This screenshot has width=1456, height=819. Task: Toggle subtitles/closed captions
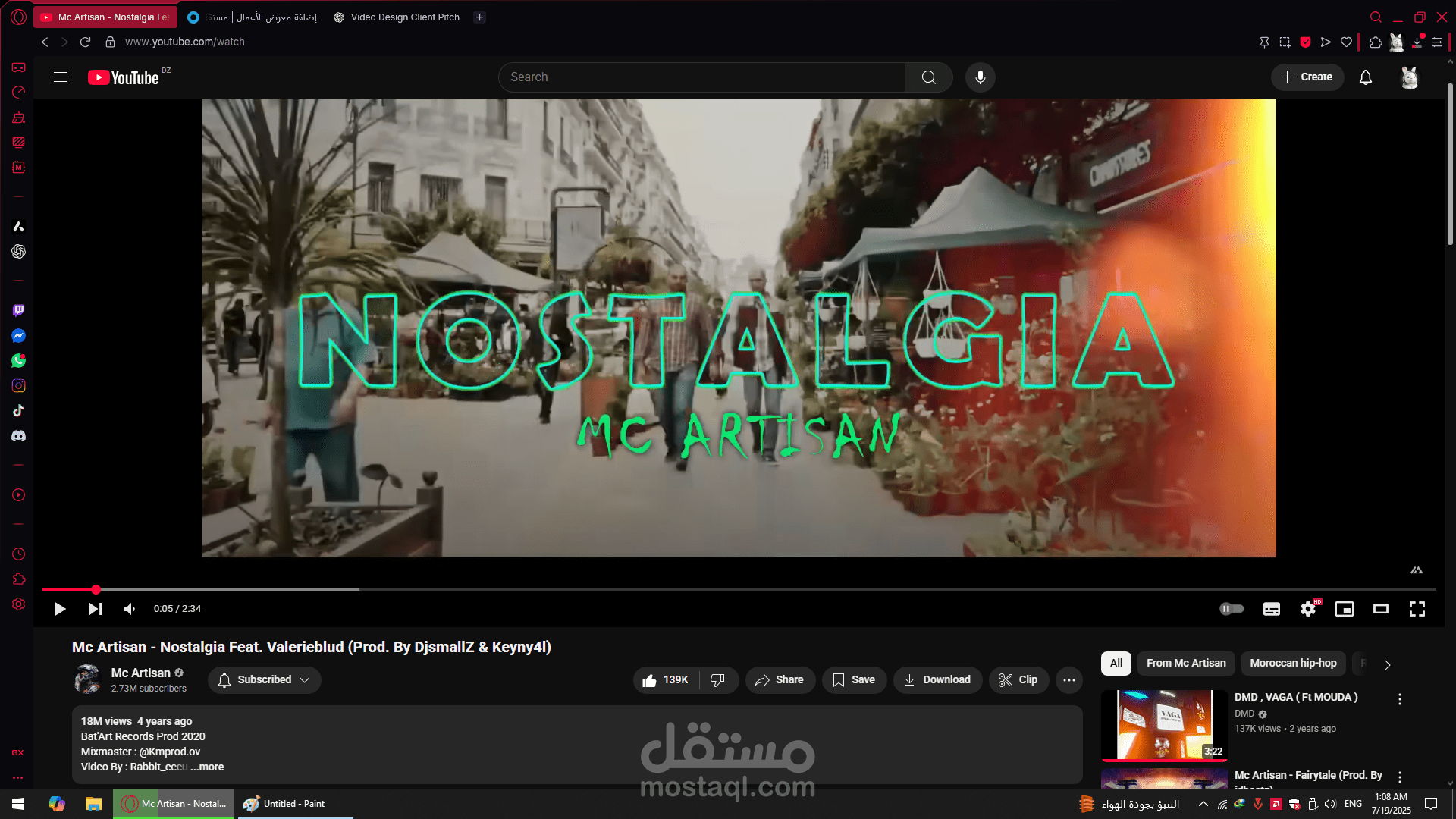[1272, 609]
